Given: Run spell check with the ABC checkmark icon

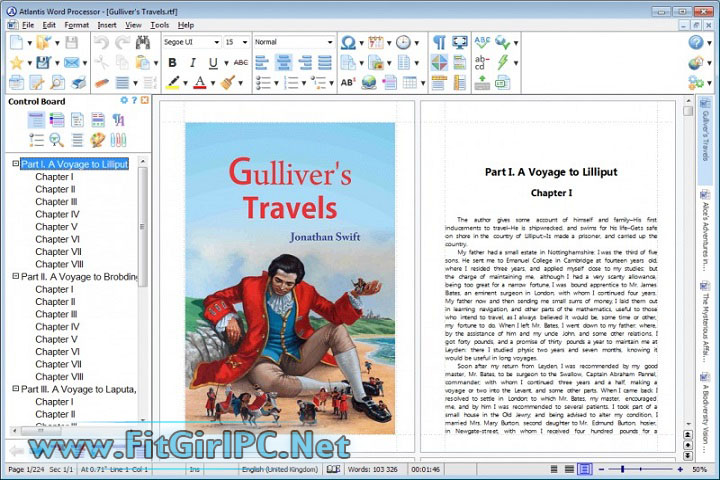Looking at the screenshot, I should click(482, 42).
